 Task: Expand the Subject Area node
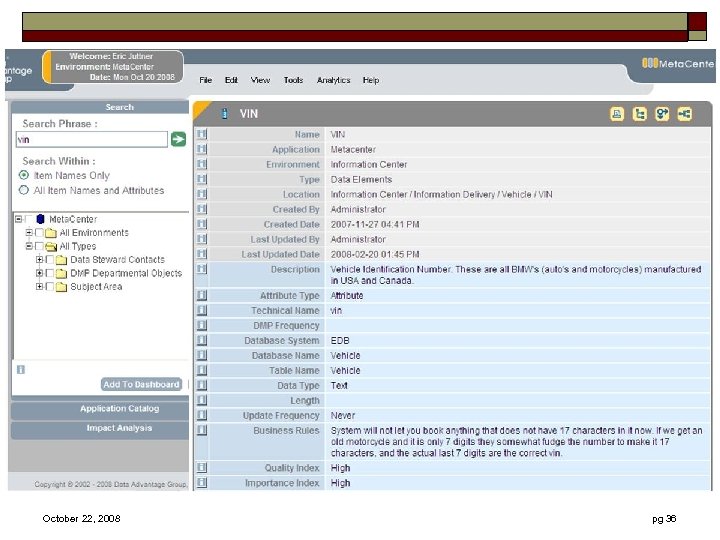pyautogui.click(x=39, y=287)
